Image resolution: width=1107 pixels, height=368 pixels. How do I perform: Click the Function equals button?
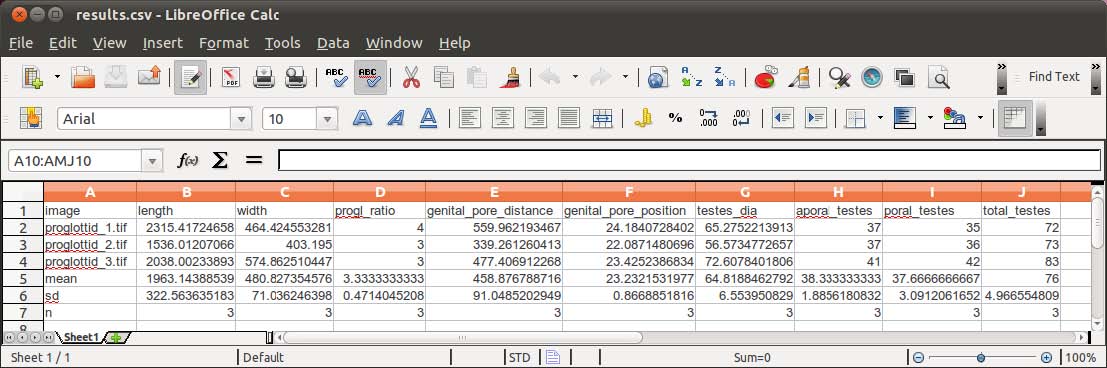point(253,160)
